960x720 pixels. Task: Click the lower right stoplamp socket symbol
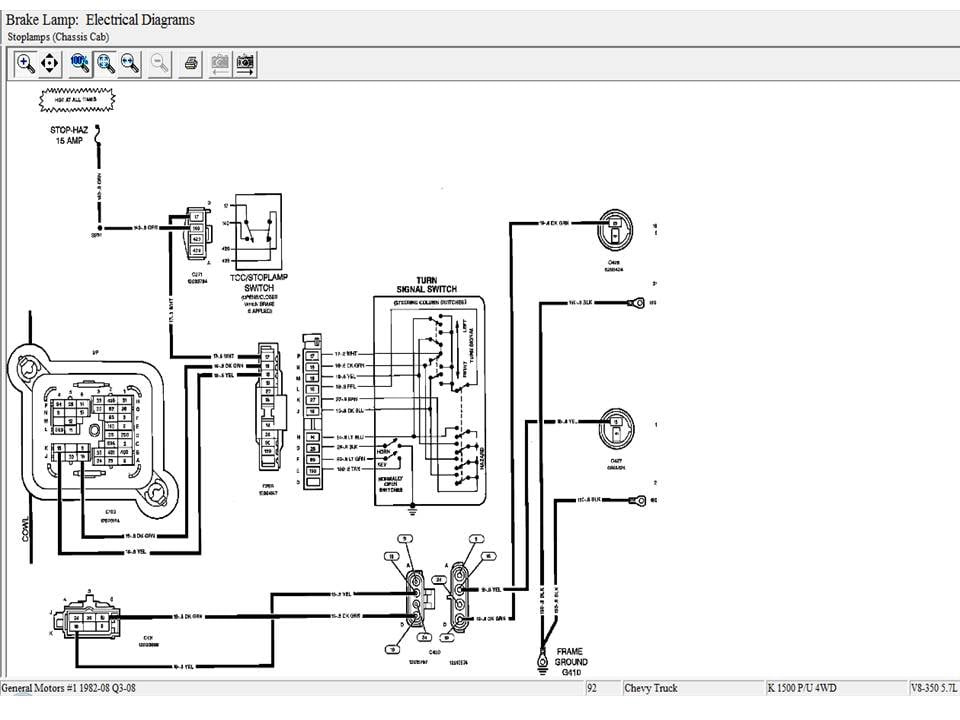[617, 427]
